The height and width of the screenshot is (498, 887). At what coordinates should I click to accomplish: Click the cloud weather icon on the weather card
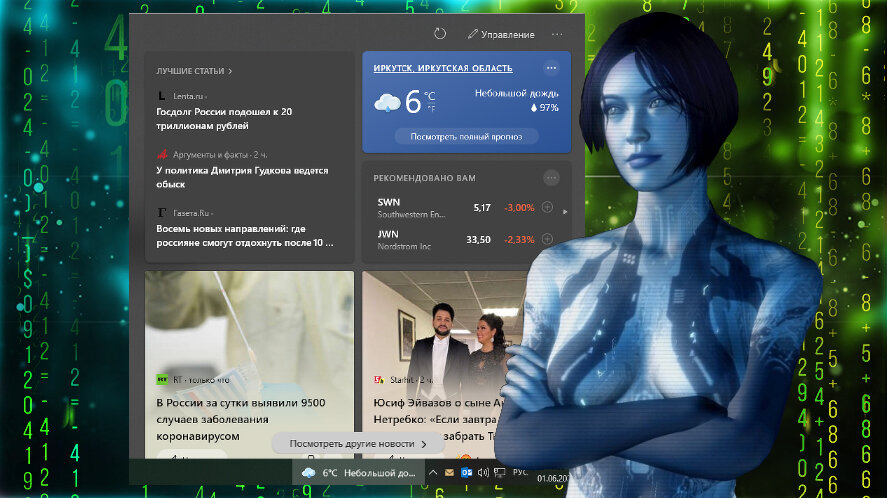[387, 103]
